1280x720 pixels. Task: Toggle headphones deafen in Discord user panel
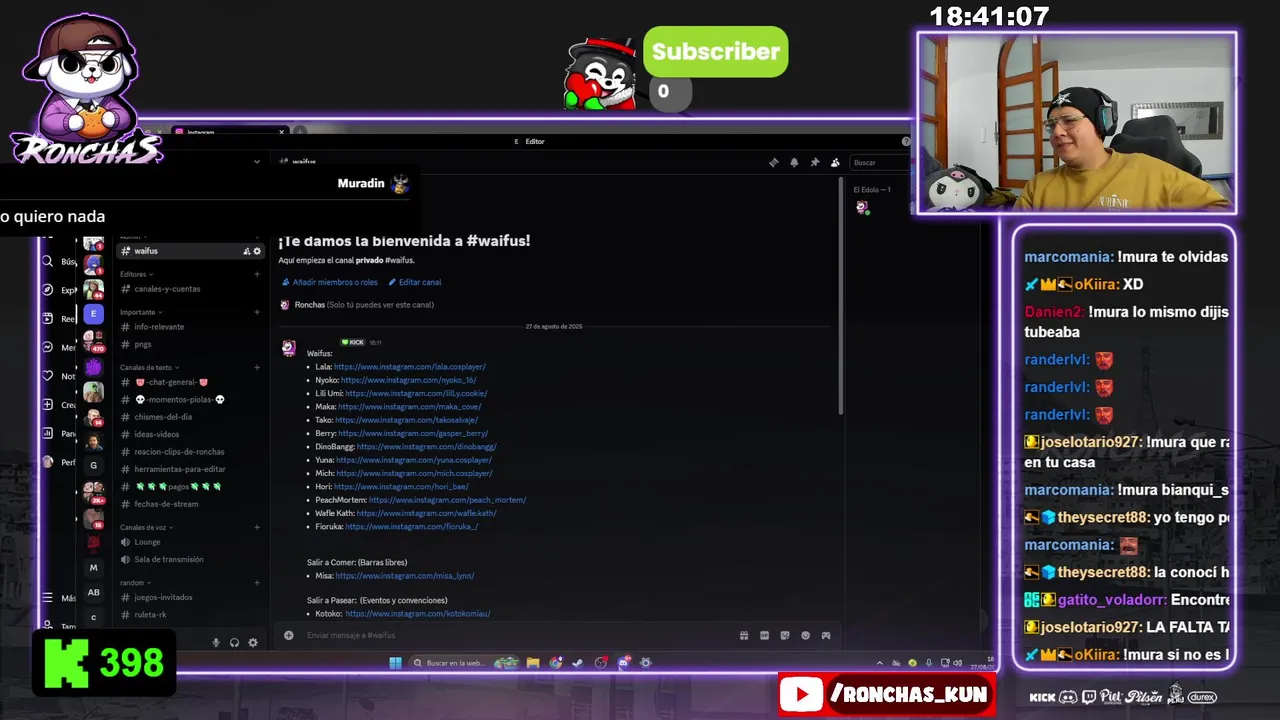pos(234,642)
